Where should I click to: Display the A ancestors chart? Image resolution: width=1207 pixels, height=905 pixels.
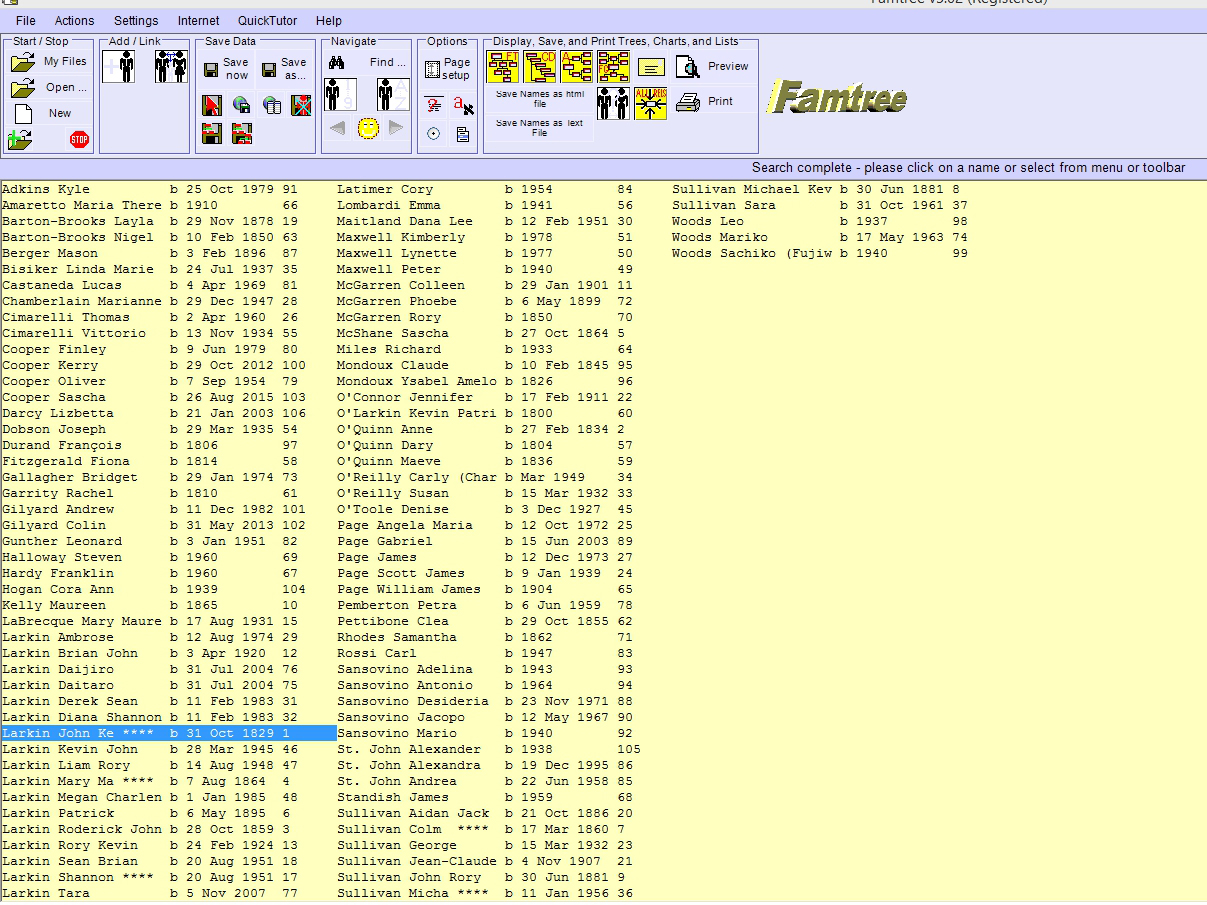pos(577,67)
